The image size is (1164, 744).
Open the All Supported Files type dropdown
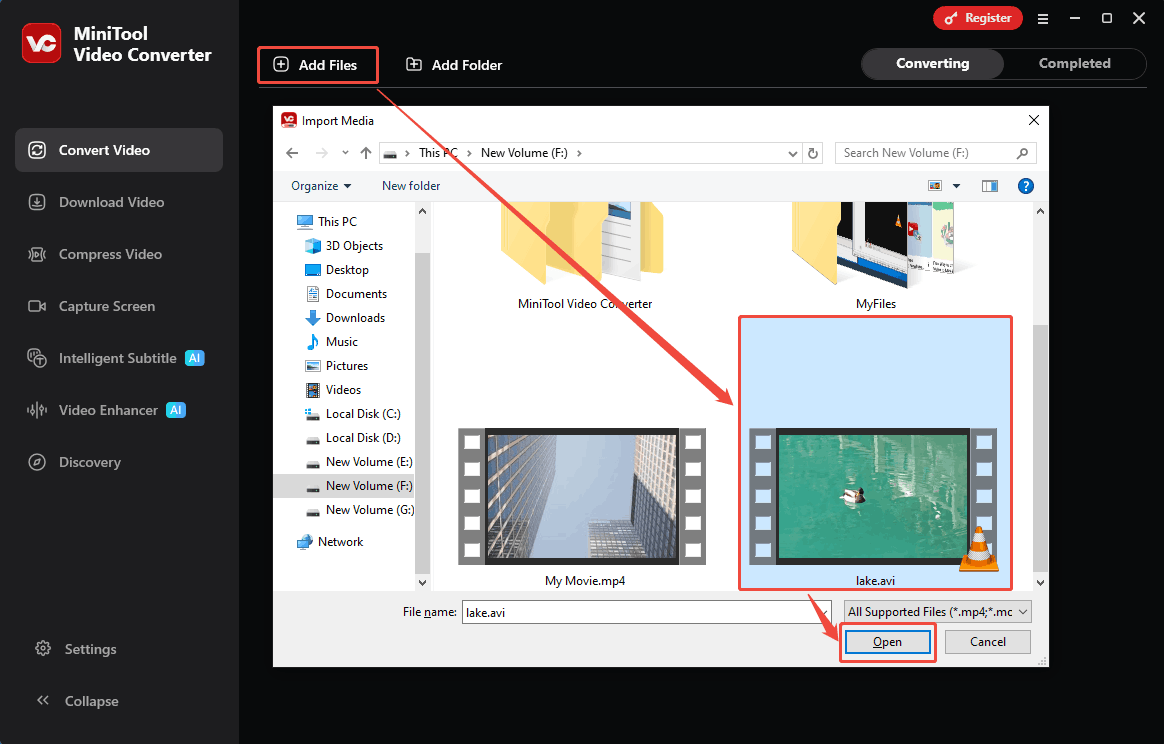tap(938, 612)
